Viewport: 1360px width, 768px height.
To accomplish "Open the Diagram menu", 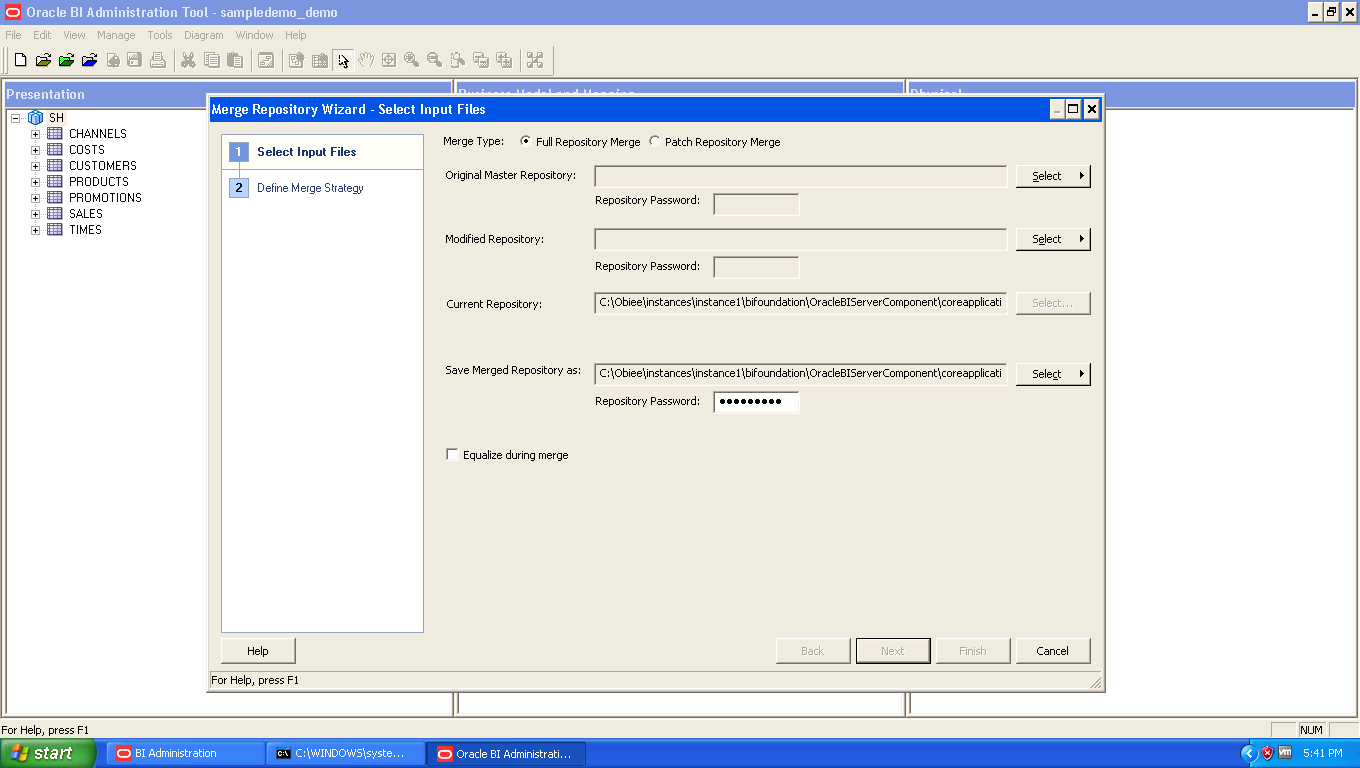I will (204, 35).
